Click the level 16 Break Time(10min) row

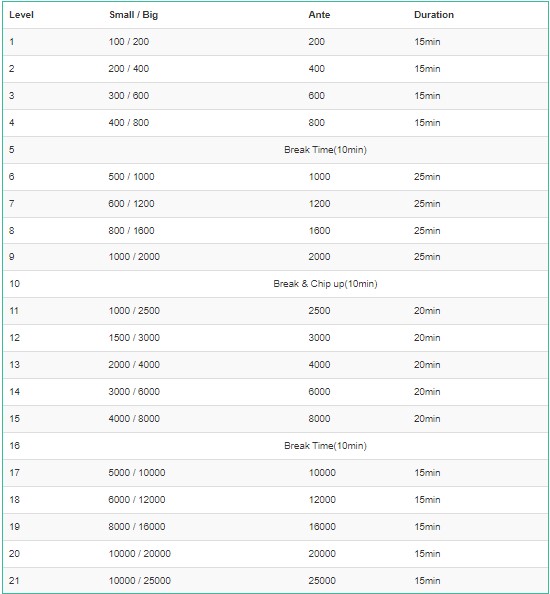tap(275, 446)
